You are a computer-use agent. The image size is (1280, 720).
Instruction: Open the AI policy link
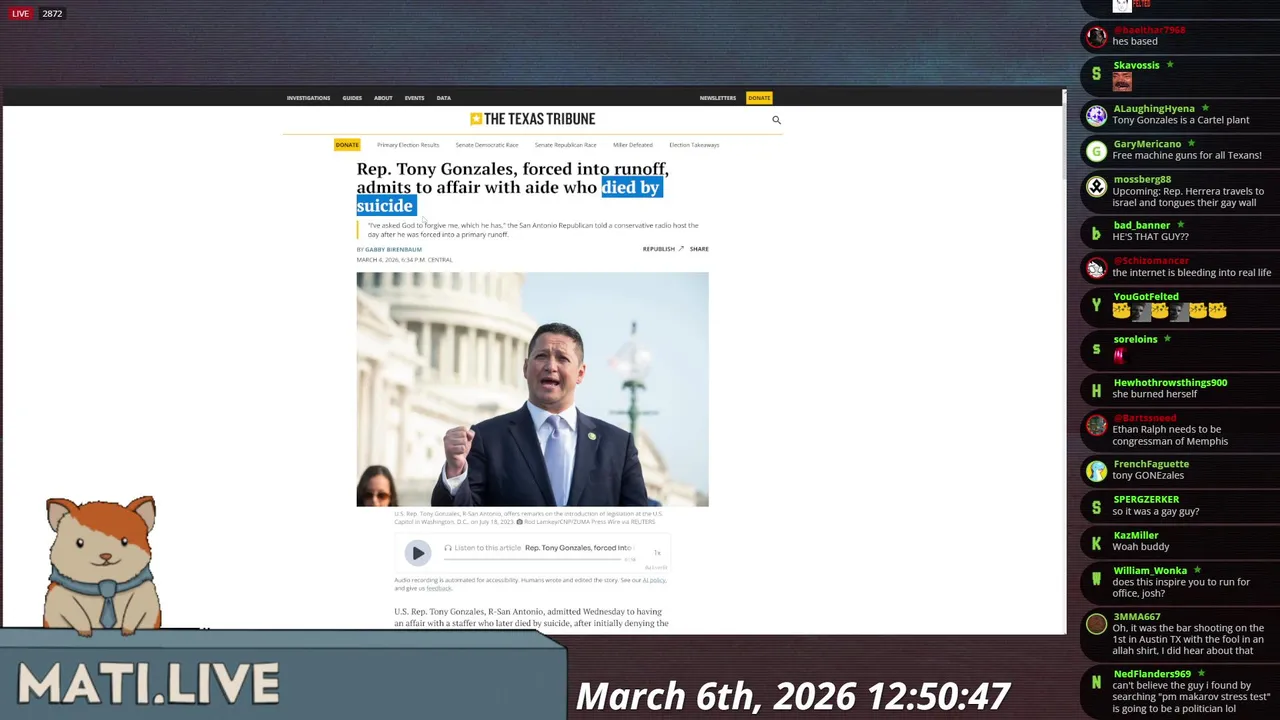point(654,580)
